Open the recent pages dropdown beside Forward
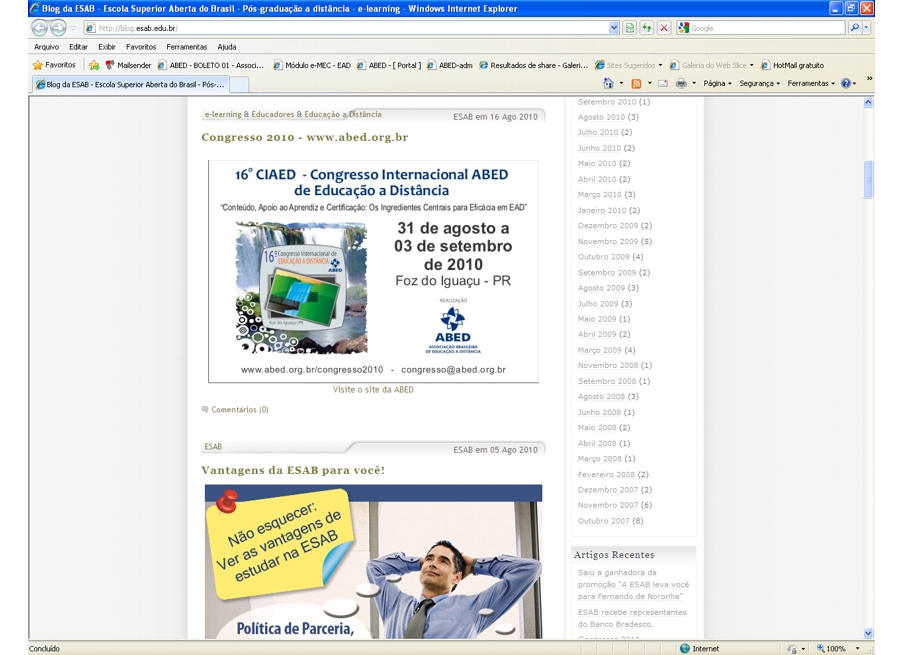 coord(73,28)
